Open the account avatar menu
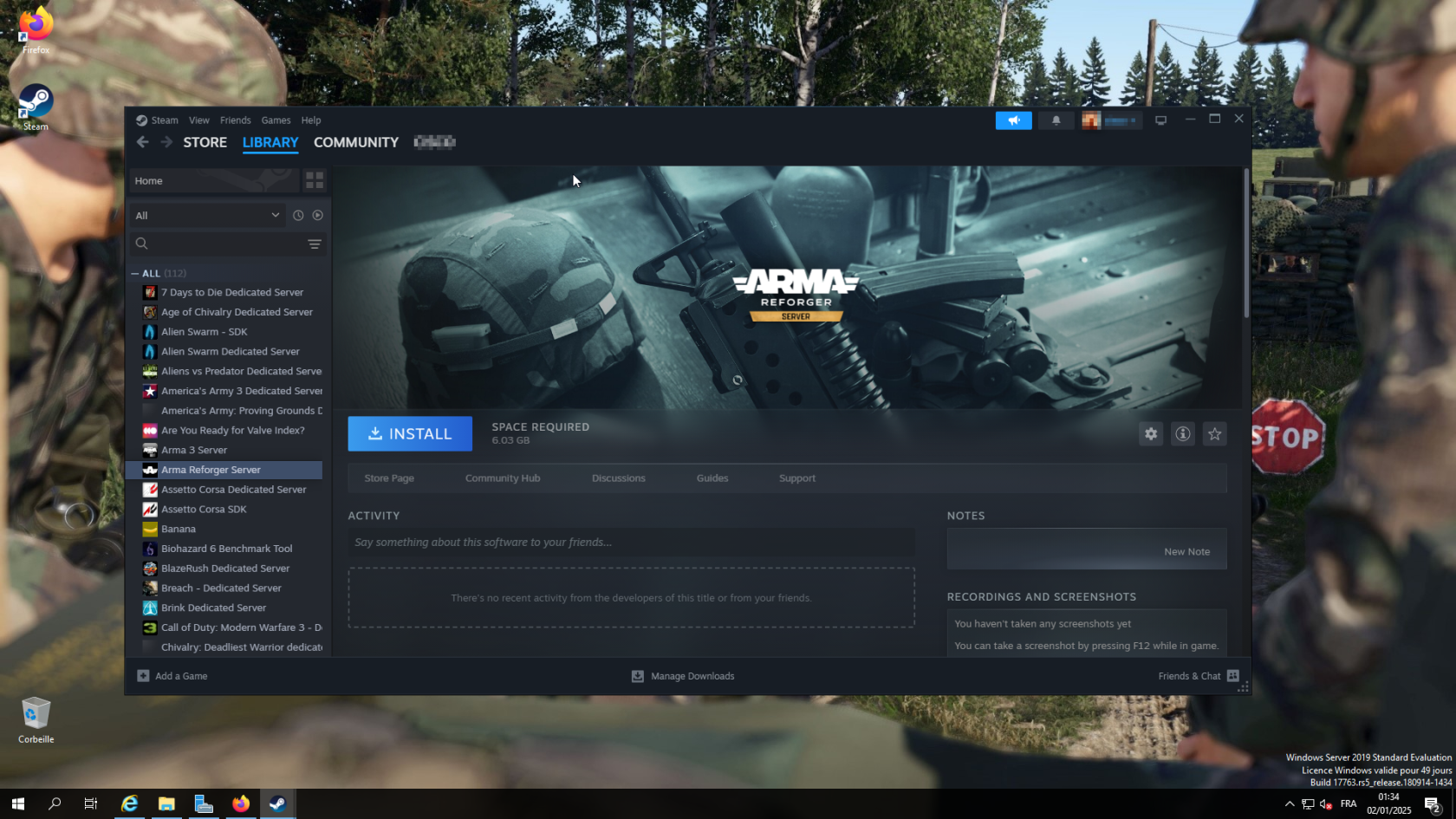 pos(1110,120)
